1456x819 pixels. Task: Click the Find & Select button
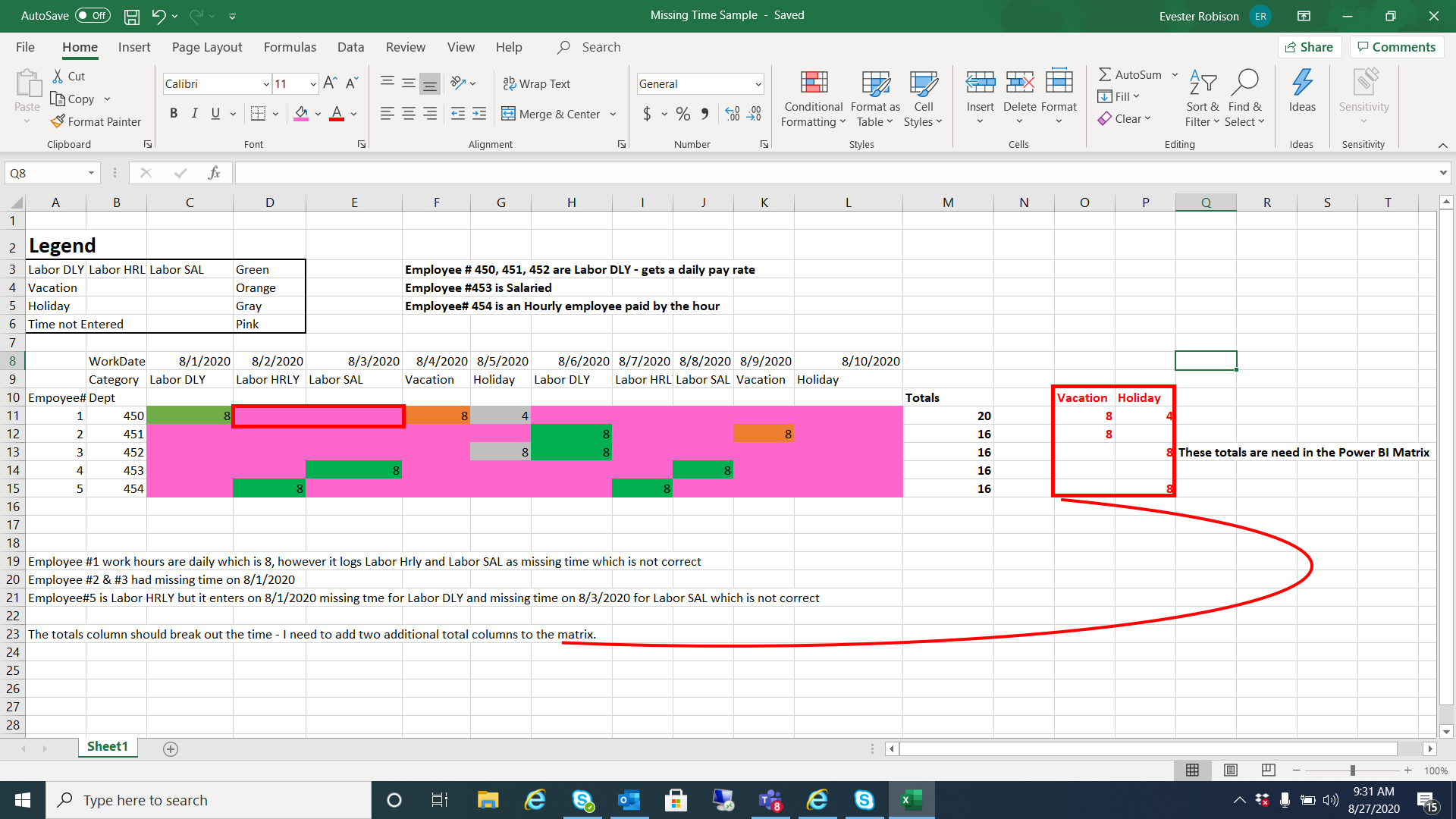tap(1246, 99)
